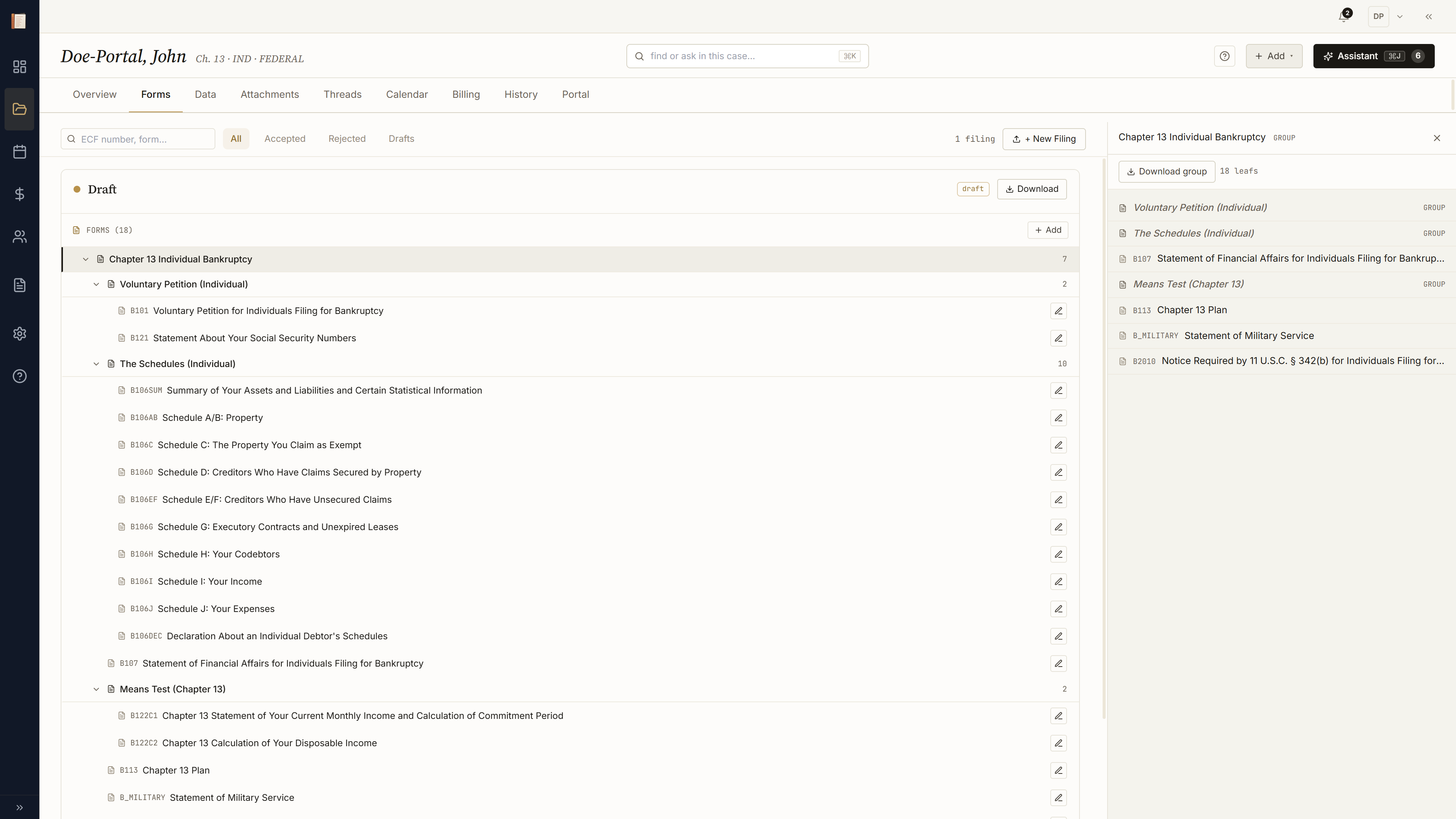Click the app logo at top left
Image resolution: width=1456 pixels, height=819 pixels.
19,21
